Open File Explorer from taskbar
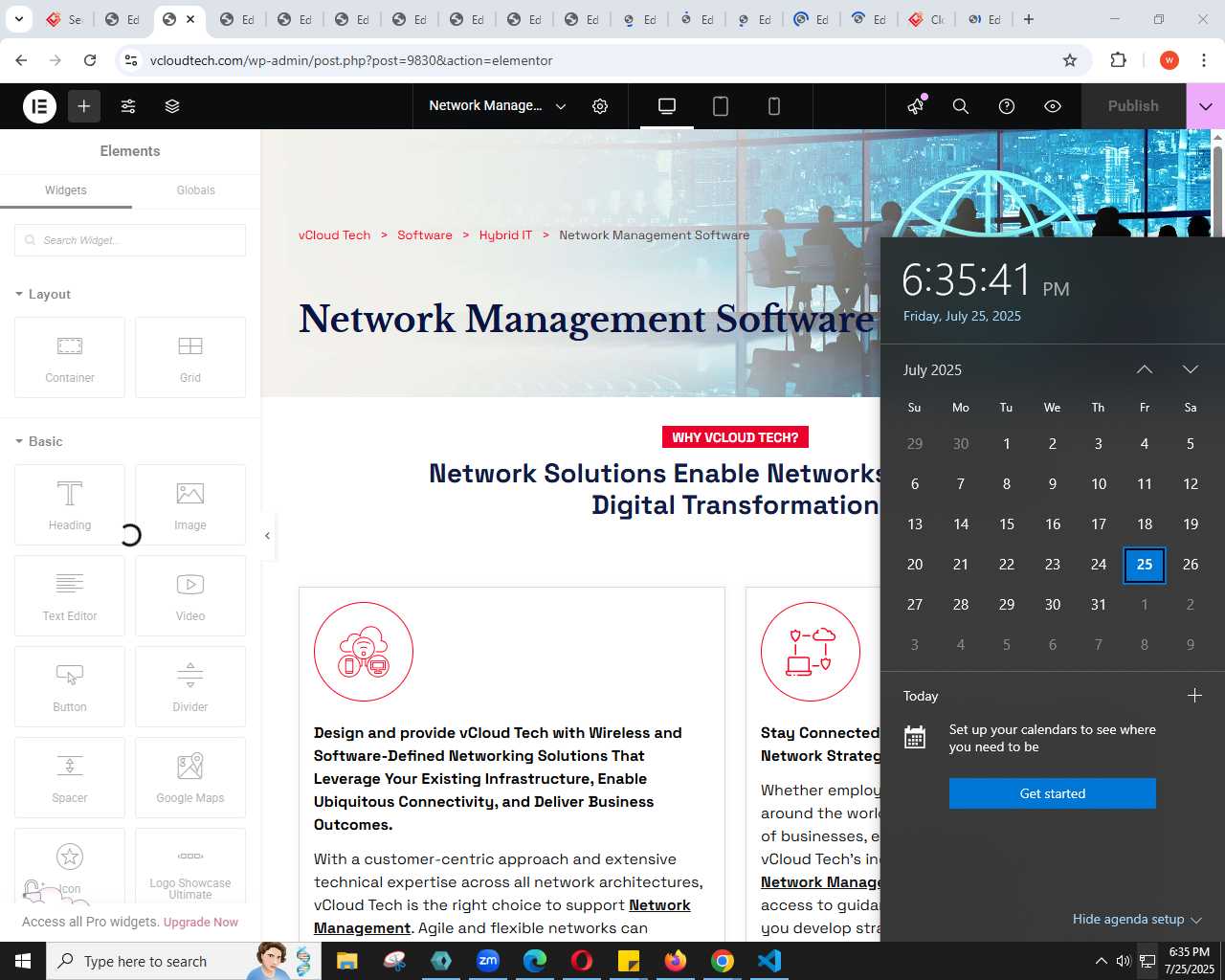The height and width of the screenshot is (980, 1225). [346, 961]
